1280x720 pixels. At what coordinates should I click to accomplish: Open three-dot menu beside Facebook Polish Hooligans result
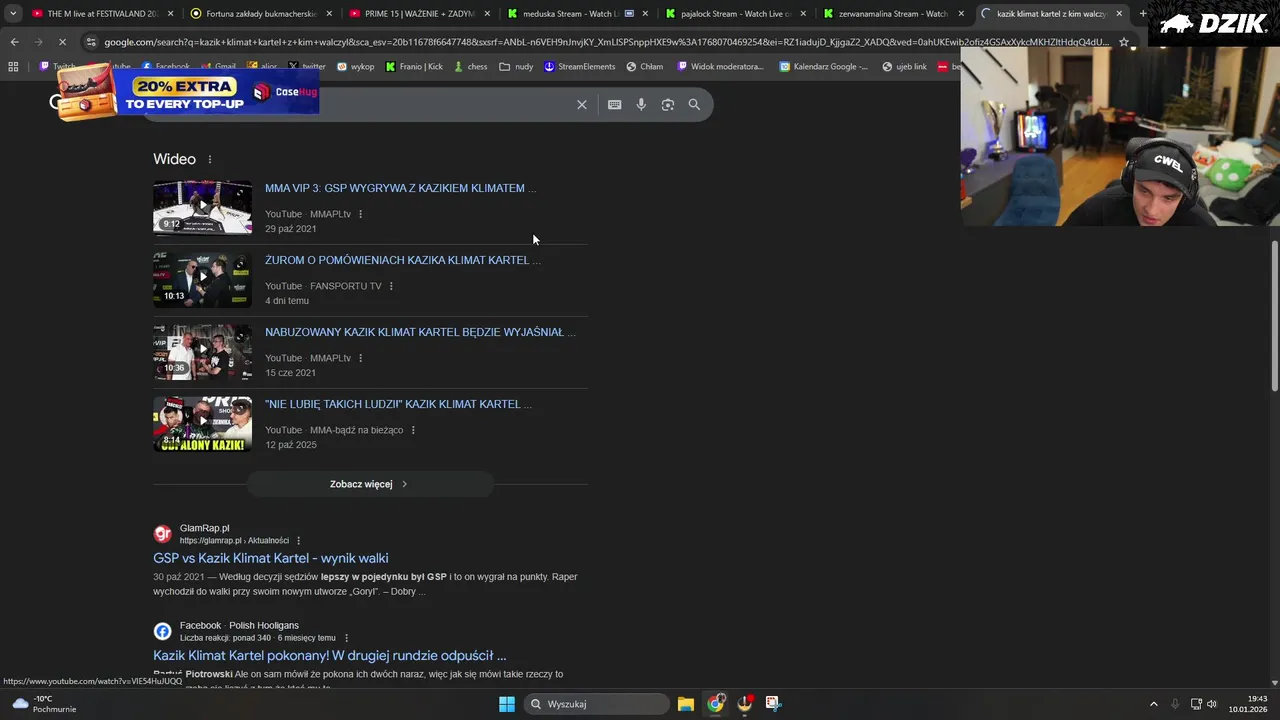tap(347, 638)
